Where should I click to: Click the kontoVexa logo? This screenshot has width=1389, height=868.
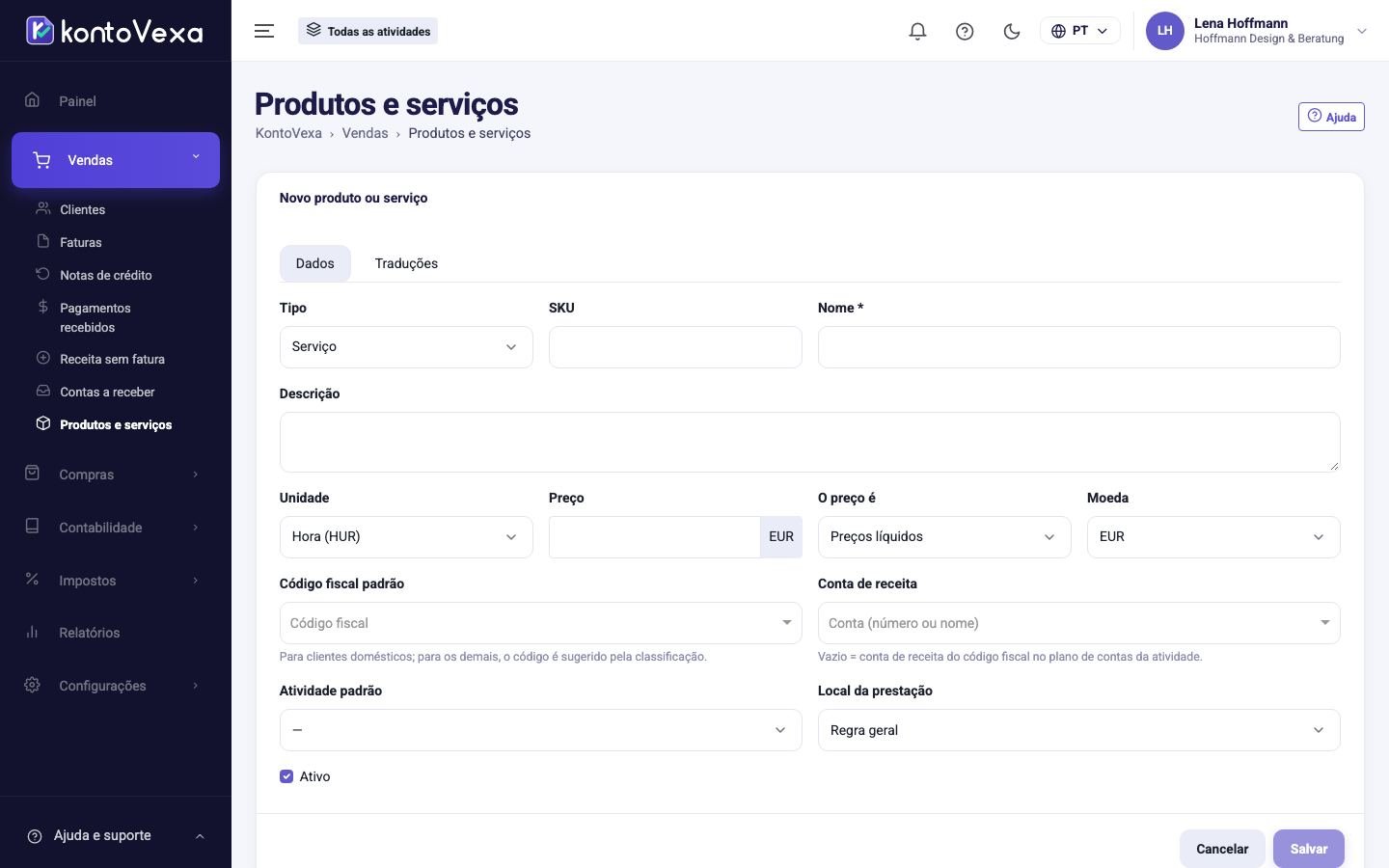click(115, 31)
